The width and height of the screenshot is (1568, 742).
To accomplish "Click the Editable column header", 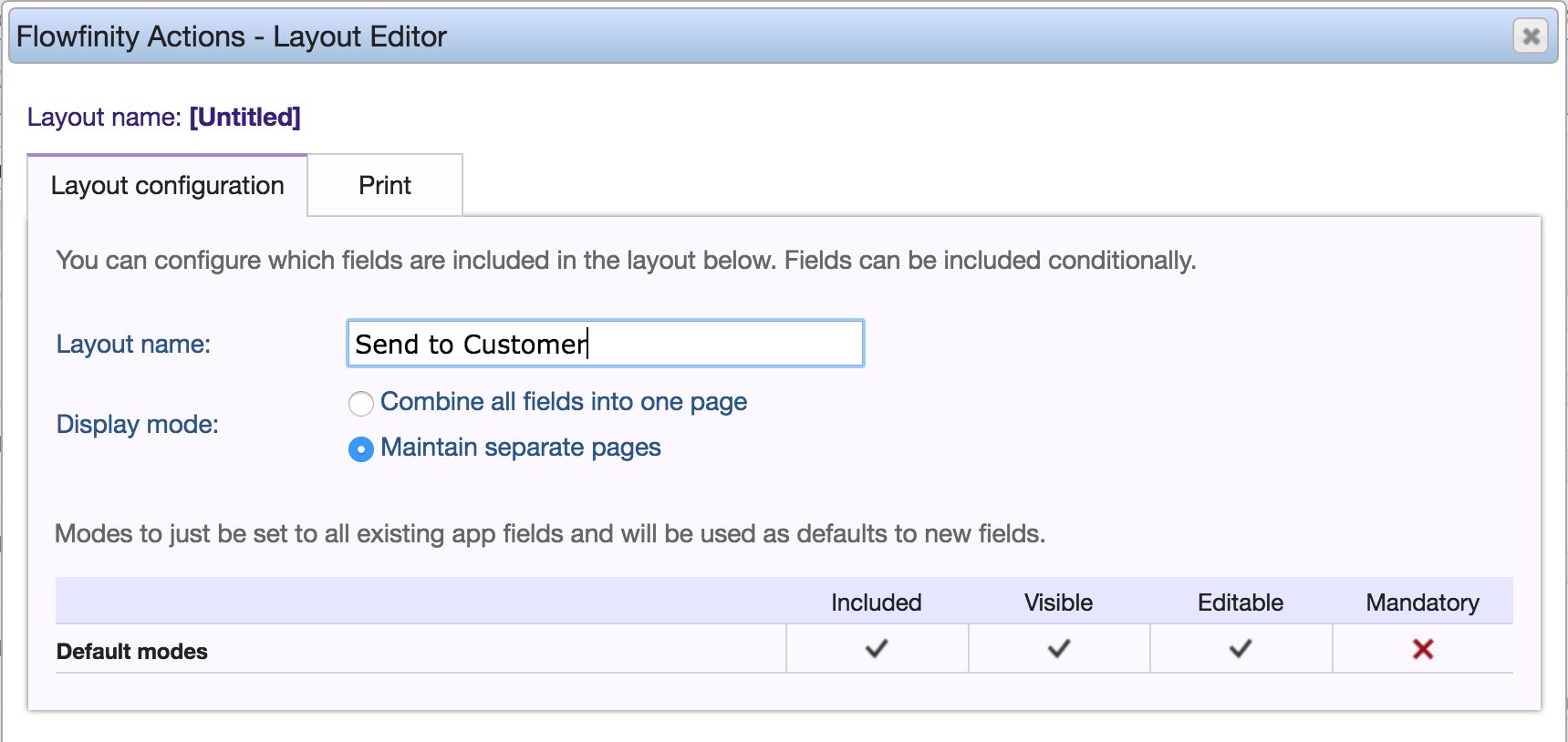I will (x=1240, y=603).
